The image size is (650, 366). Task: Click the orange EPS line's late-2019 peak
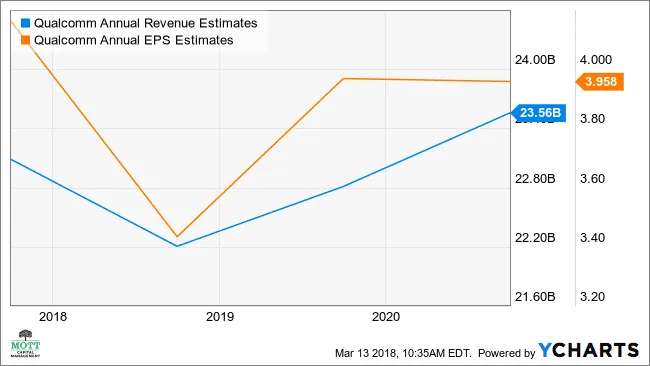pos(344,78)
